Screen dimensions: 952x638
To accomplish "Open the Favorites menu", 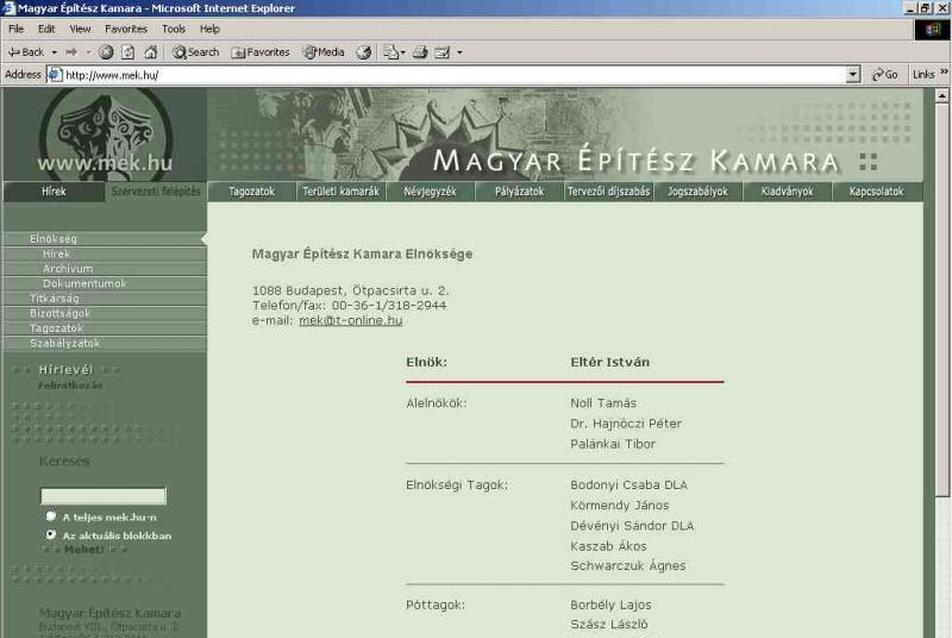I will pyautogui.click(x=126, y=29).
